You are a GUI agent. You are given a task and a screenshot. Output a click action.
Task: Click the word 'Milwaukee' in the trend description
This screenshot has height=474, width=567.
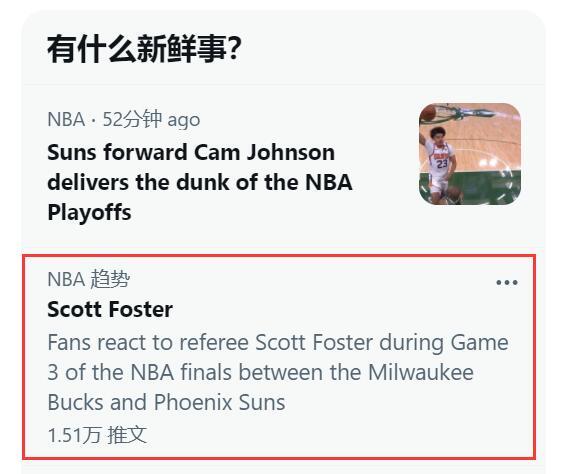click(421, 372)
